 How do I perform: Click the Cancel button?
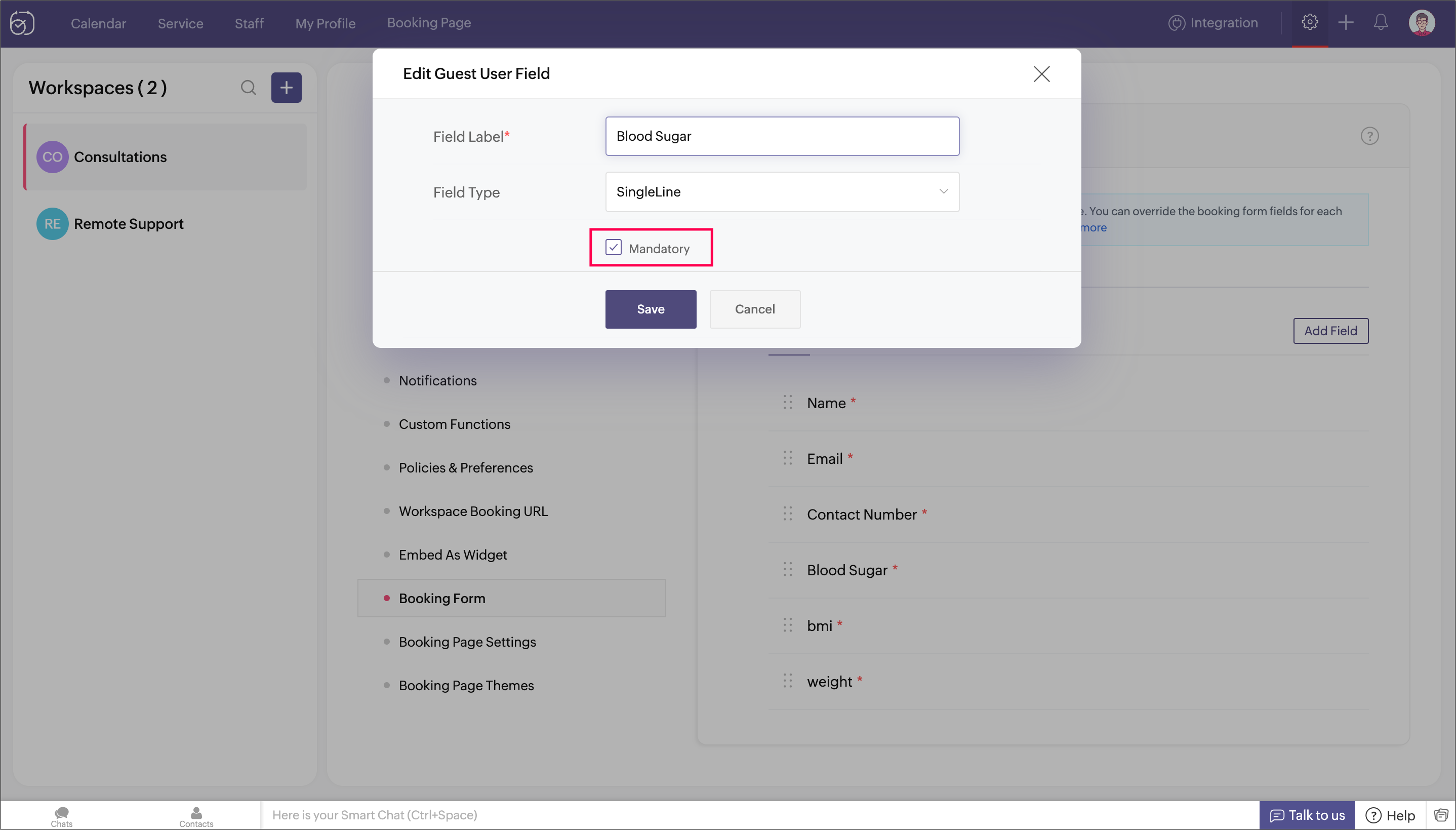(754, 309)
